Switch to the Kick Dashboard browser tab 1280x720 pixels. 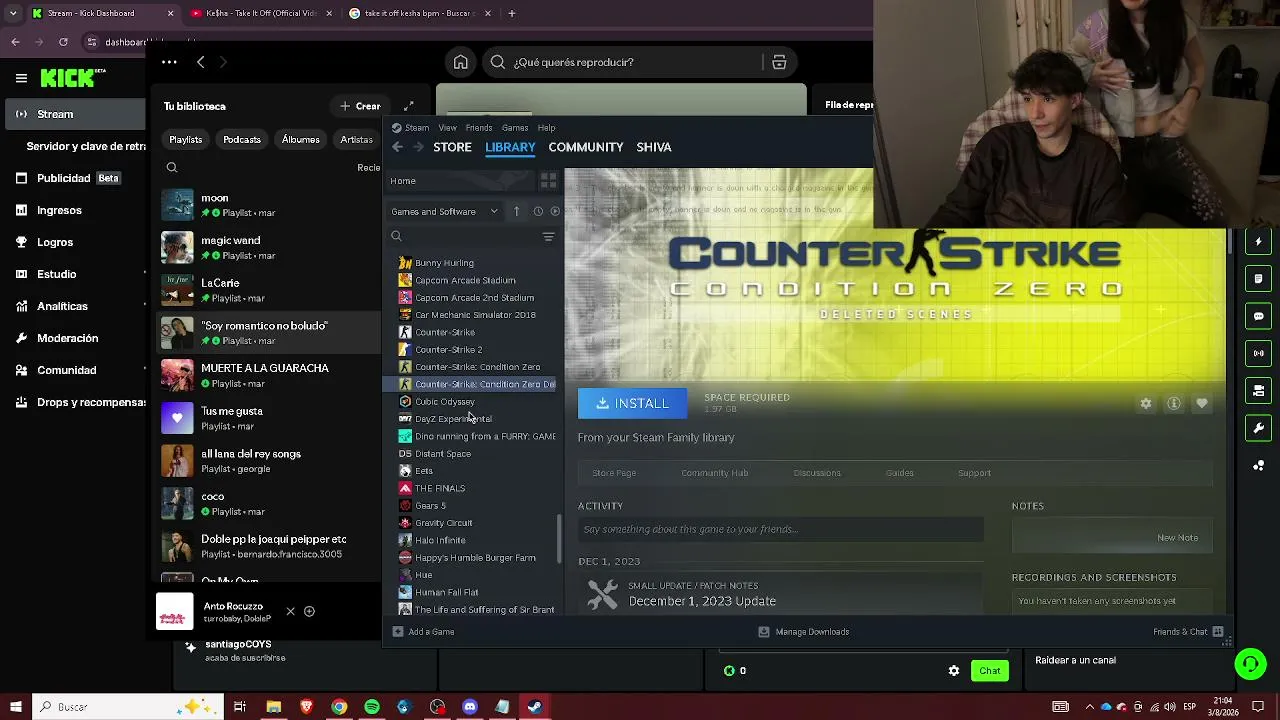103,14
